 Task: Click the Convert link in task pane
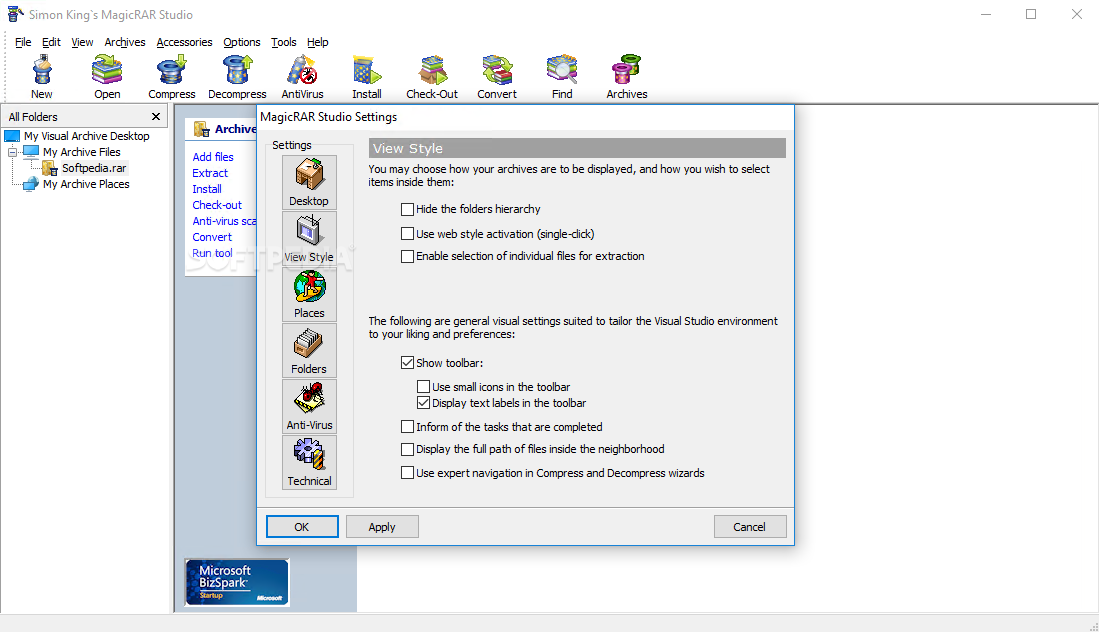click(212, 238)
